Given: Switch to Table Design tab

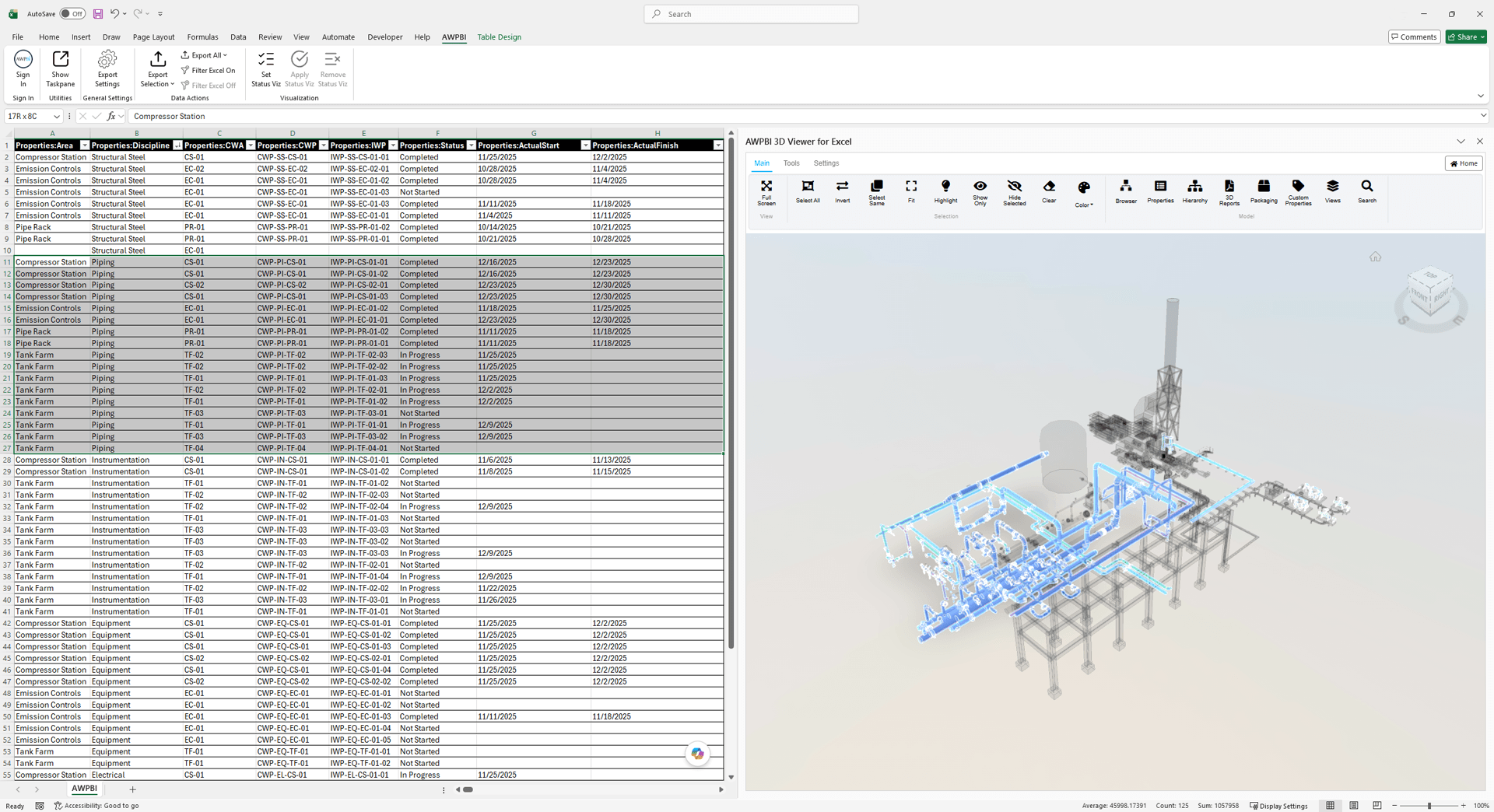Looking at the screenshot, I should tap(499, 37).
